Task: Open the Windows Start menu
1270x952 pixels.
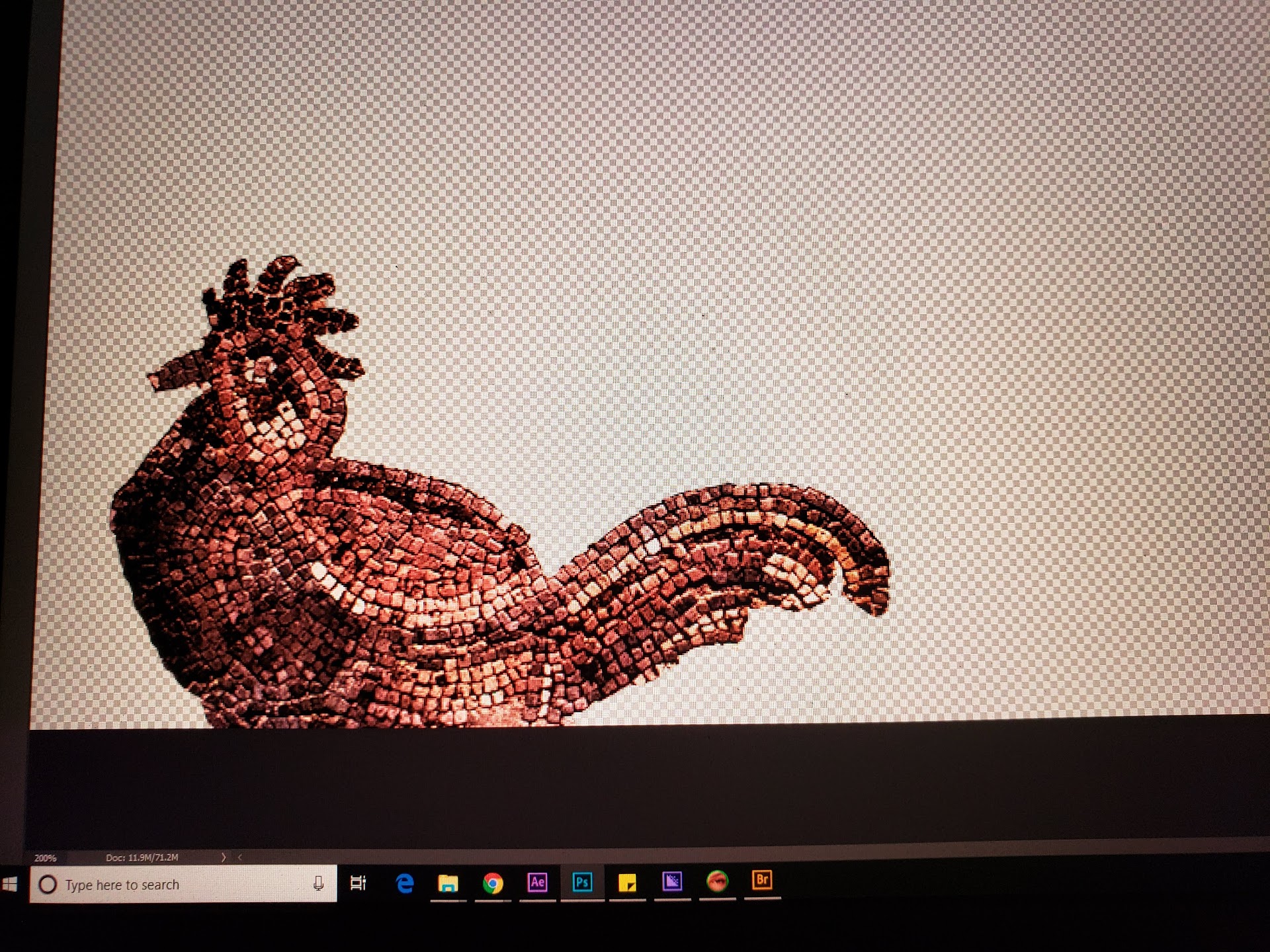Action: click(x=9, y=885)
